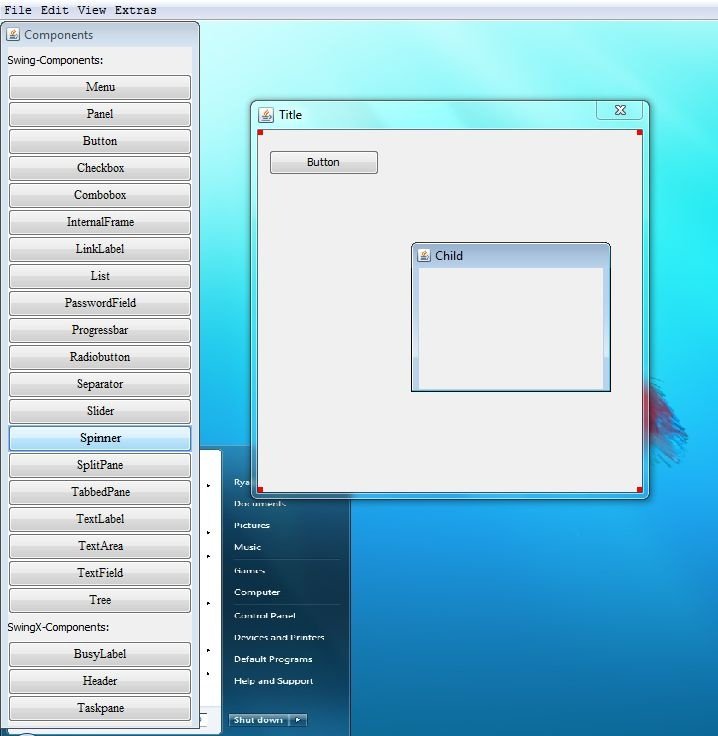
Task: Click the Button inside the Title window
Action: coord(324,162)
